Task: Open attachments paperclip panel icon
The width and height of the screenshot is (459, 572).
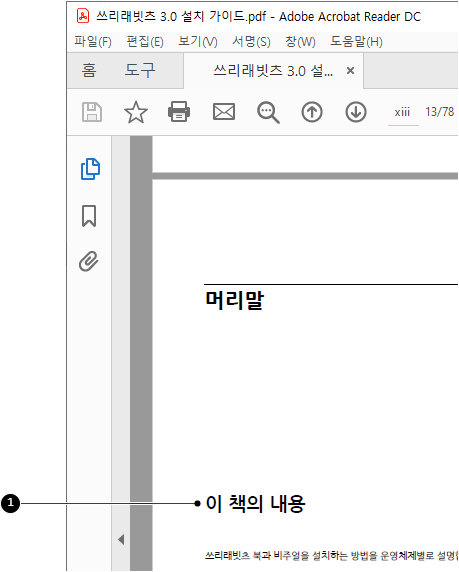Action: [89, 261]
